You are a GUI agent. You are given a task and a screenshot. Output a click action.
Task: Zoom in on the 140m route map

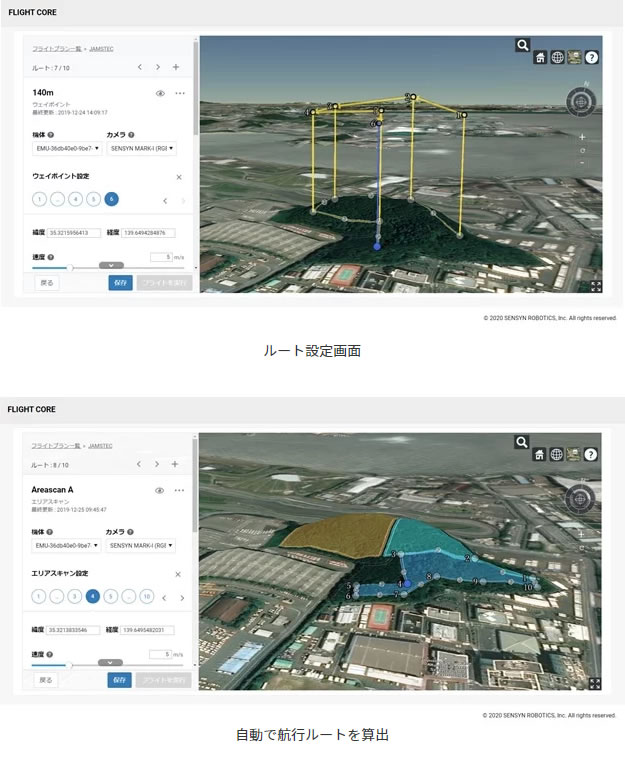pos(582,137)
